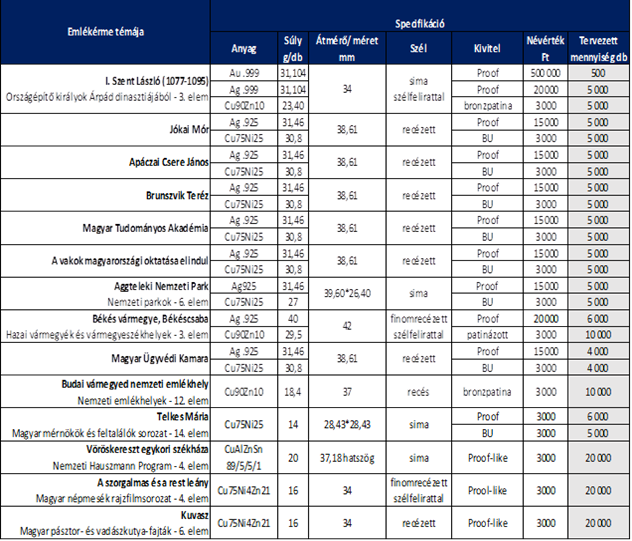The height and width of the screenshot is (541, 632).
Task: Click the '40' weight cell
Action: 293,319
